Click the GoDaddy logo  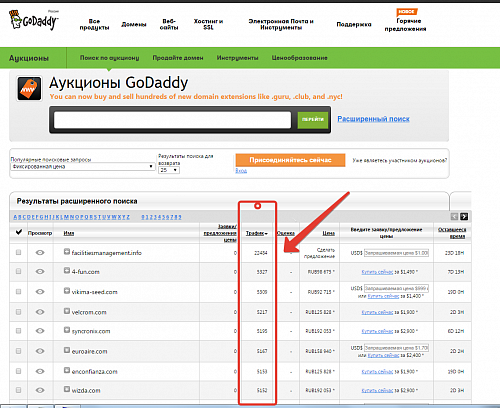[33, 20]
